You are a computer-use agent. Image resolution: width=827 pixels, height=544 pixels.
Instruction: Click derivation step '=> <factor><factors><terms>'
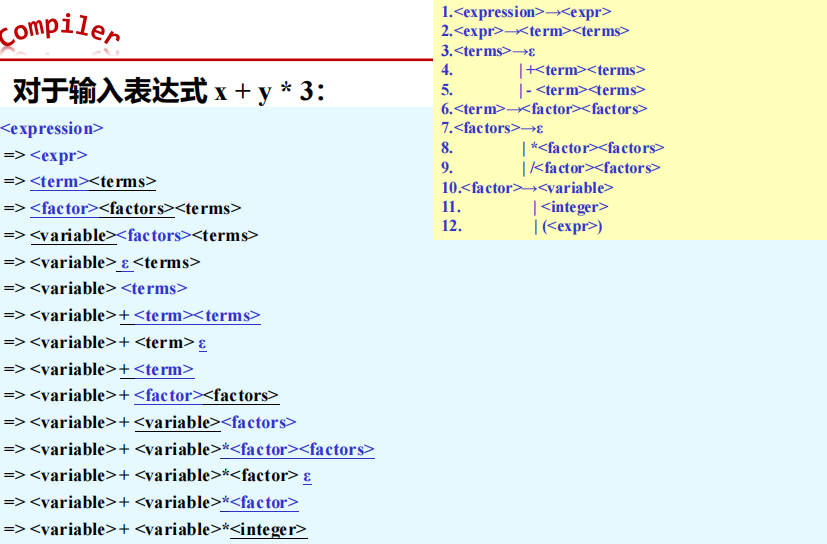click(122, 208)
